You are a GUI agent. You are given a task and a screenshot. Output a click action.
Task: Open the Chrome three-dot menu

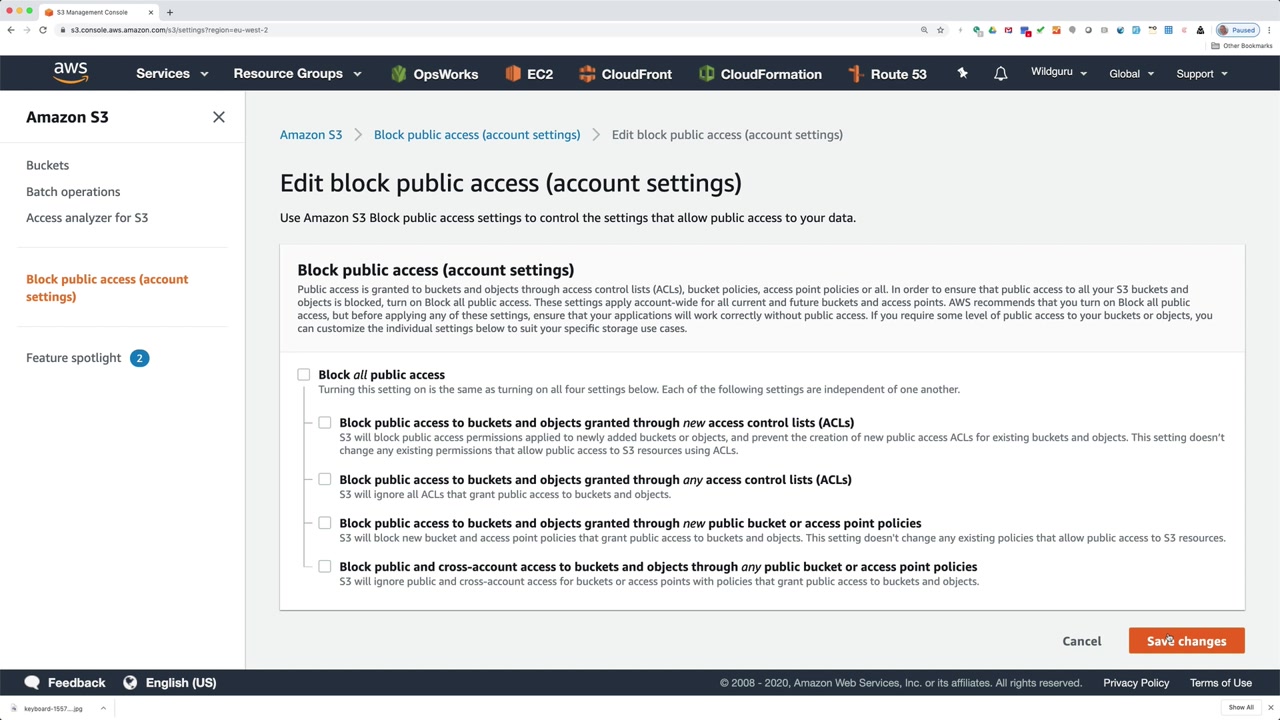[1267, 30]
